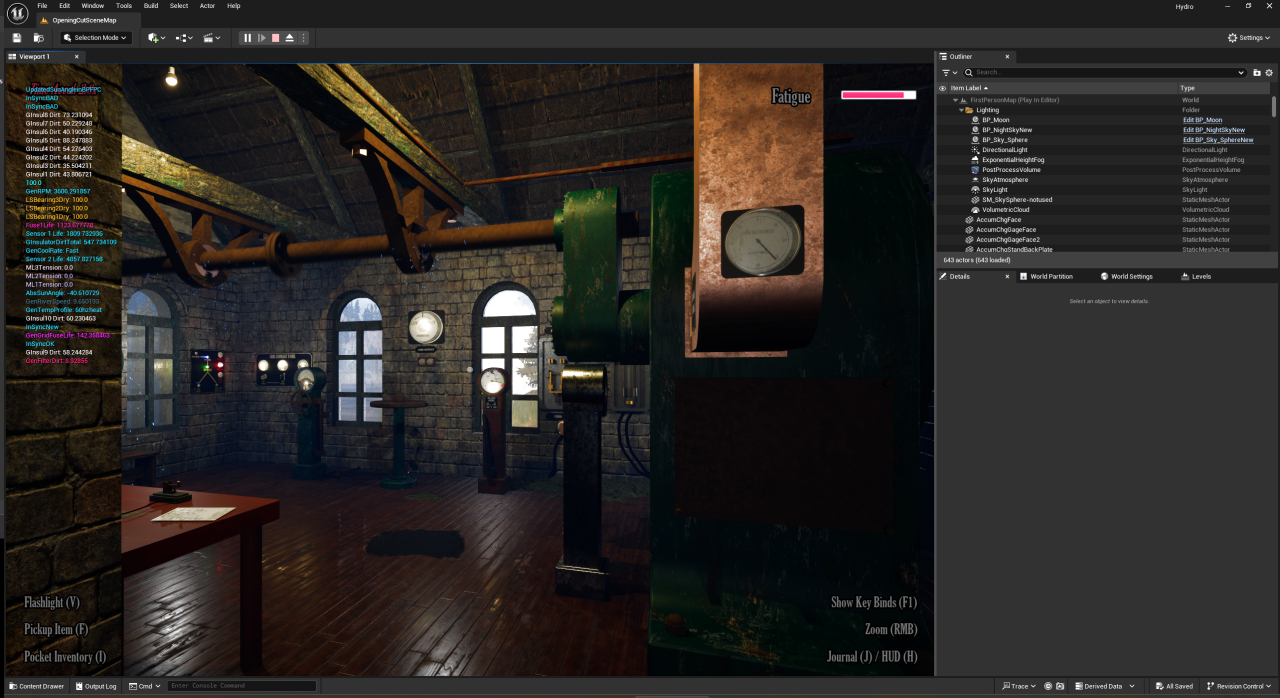Collapse the Lighting folder

point(961,110)
